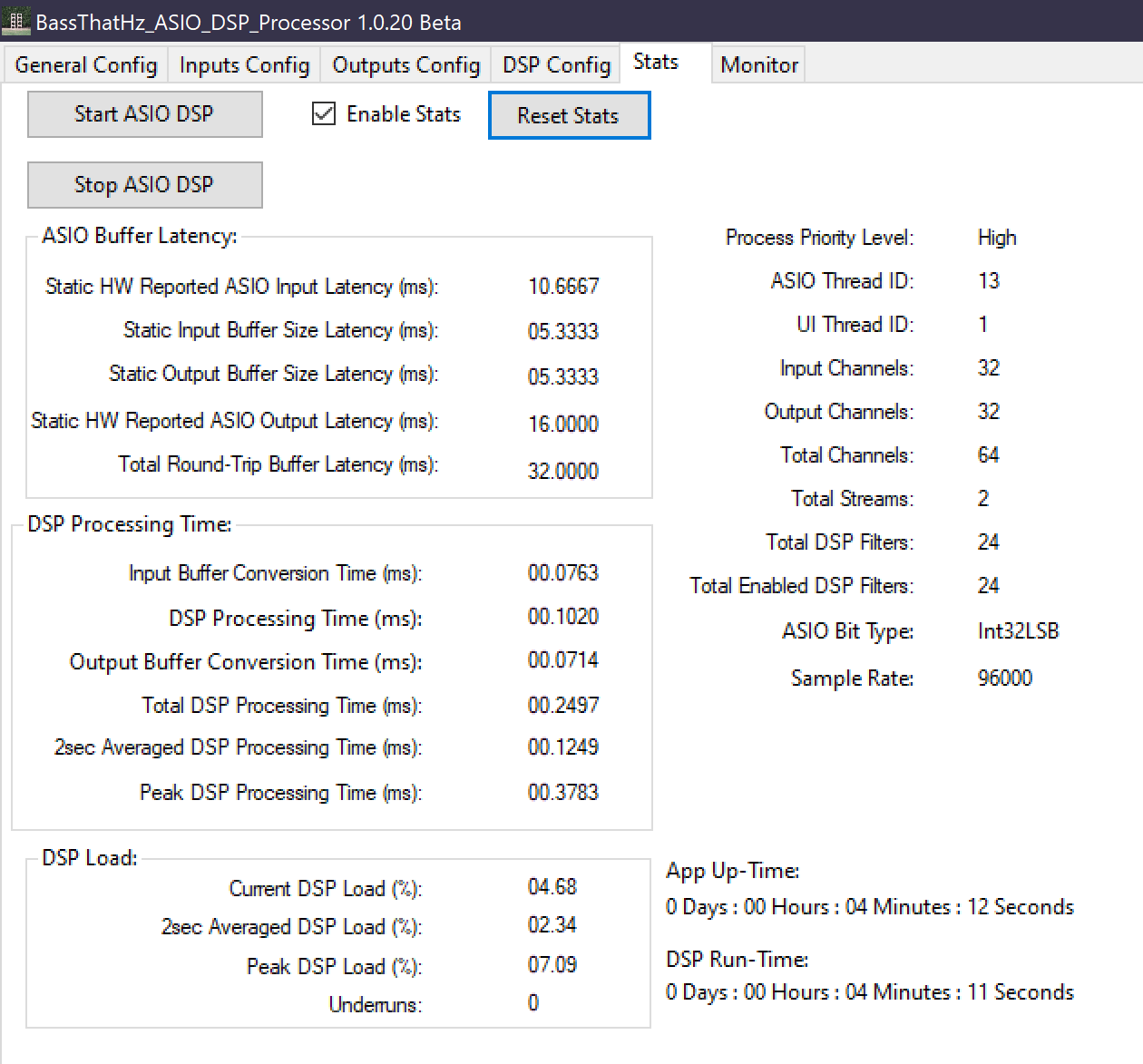Select ASIO input latency value 10.6667

(x=563, y=287)
